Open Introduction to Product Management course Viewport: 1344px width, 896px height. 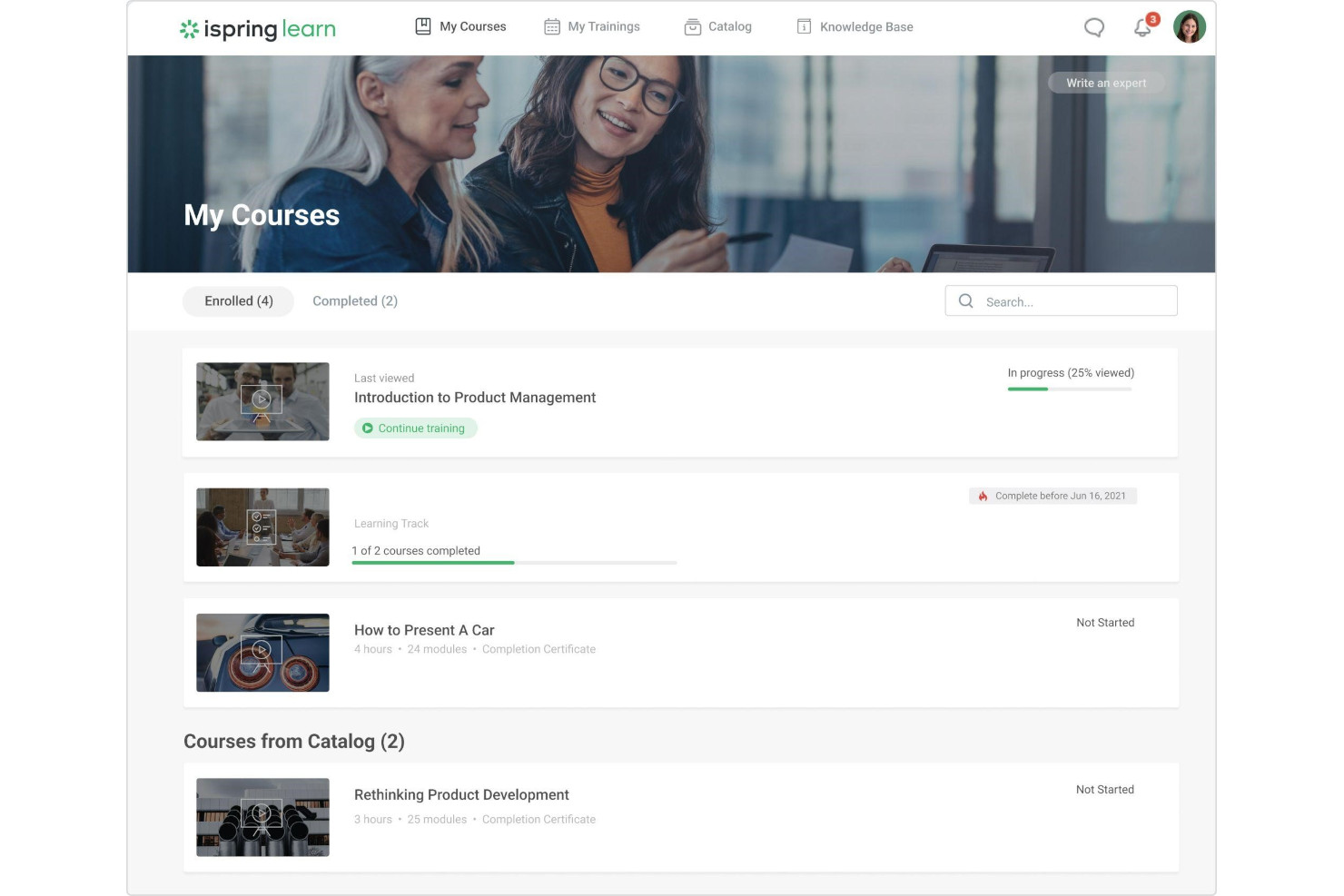475,398
